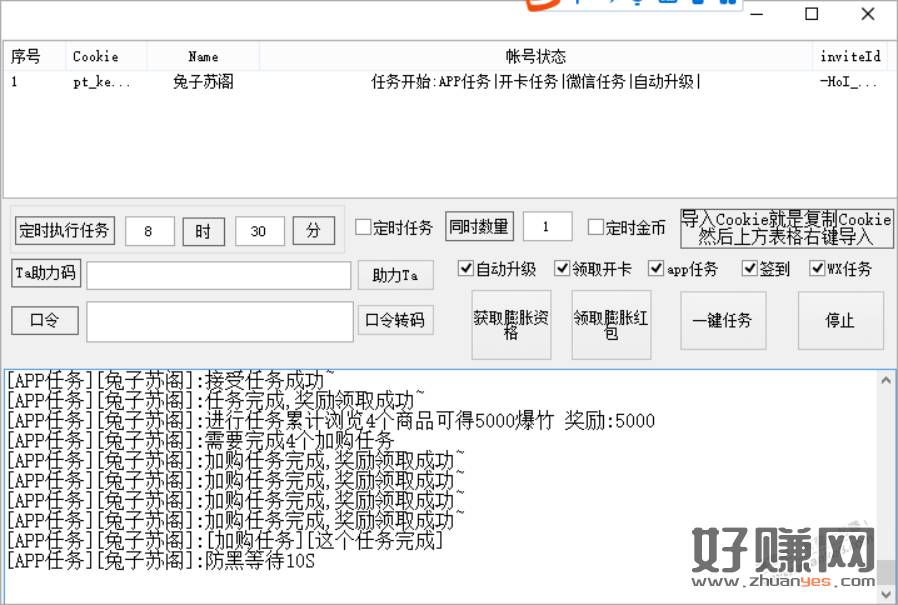Viewport: 898px width, 605px height.
Task: Toggle the app任务 checkbox
Action: pyautogui.click(x=656, y=269)
